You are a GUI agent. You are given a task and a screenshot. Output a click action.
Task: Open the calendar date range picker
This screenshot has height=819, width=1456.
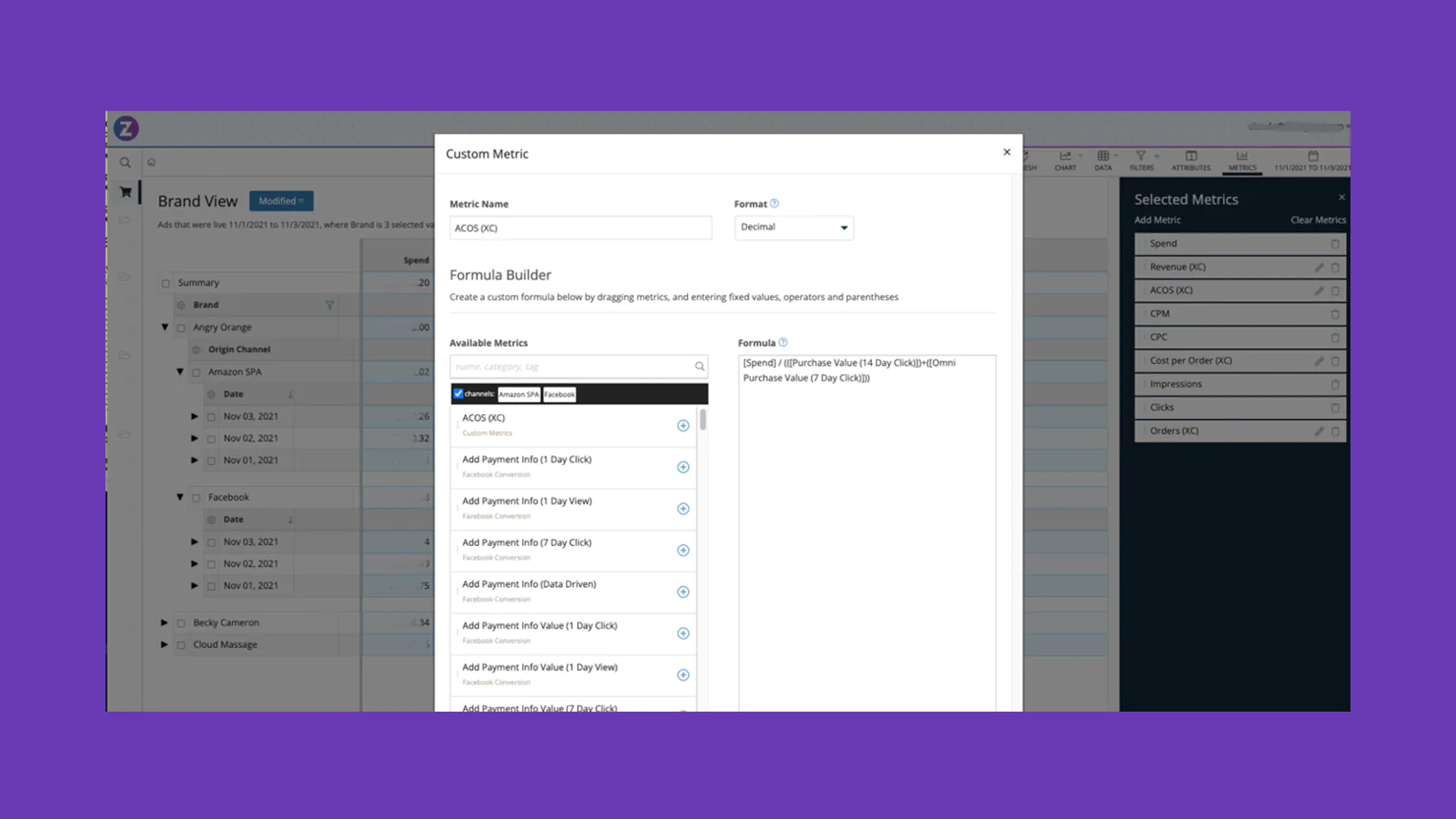pos(1312,160)
